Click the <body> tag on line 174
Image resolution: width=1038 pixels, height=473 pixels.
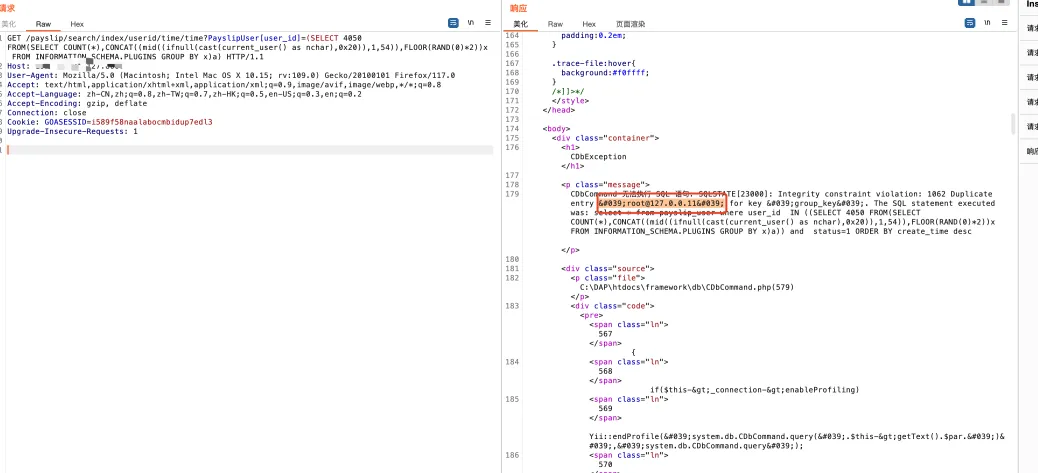click(557, 128)
